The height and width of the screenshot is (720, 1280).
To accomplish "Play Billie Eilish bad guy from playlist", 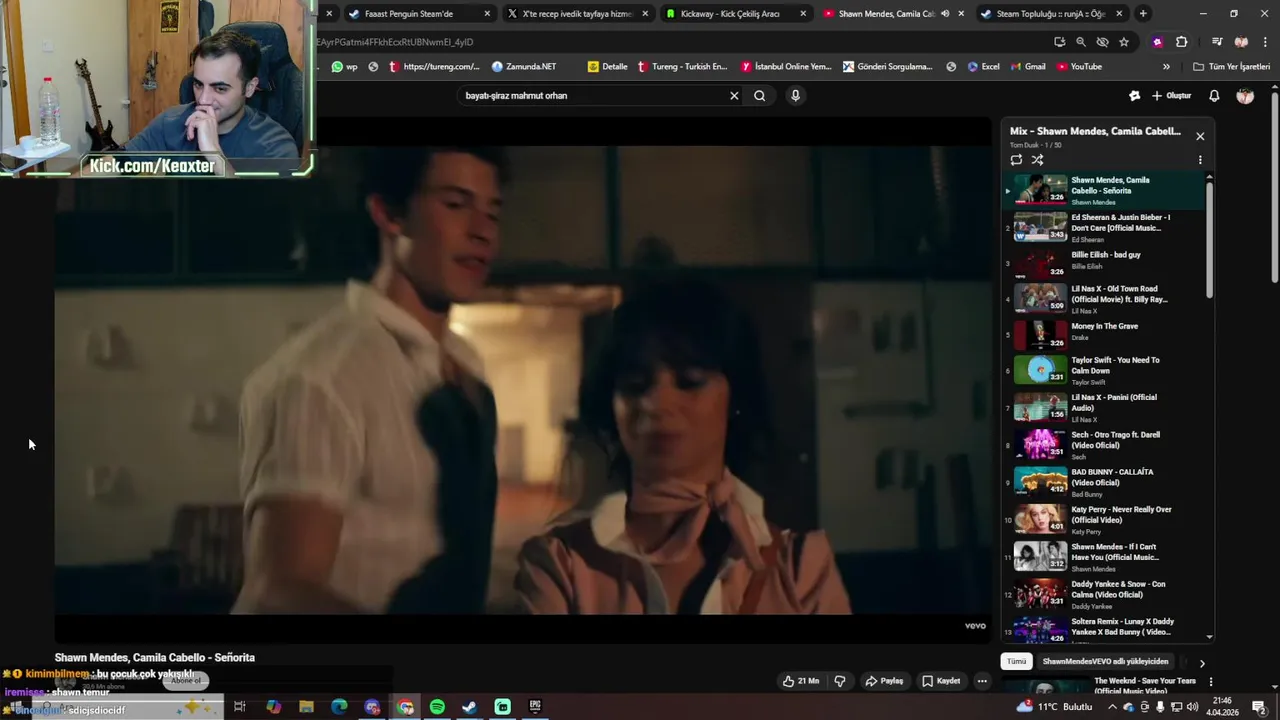I will (x=1105, y=265).
